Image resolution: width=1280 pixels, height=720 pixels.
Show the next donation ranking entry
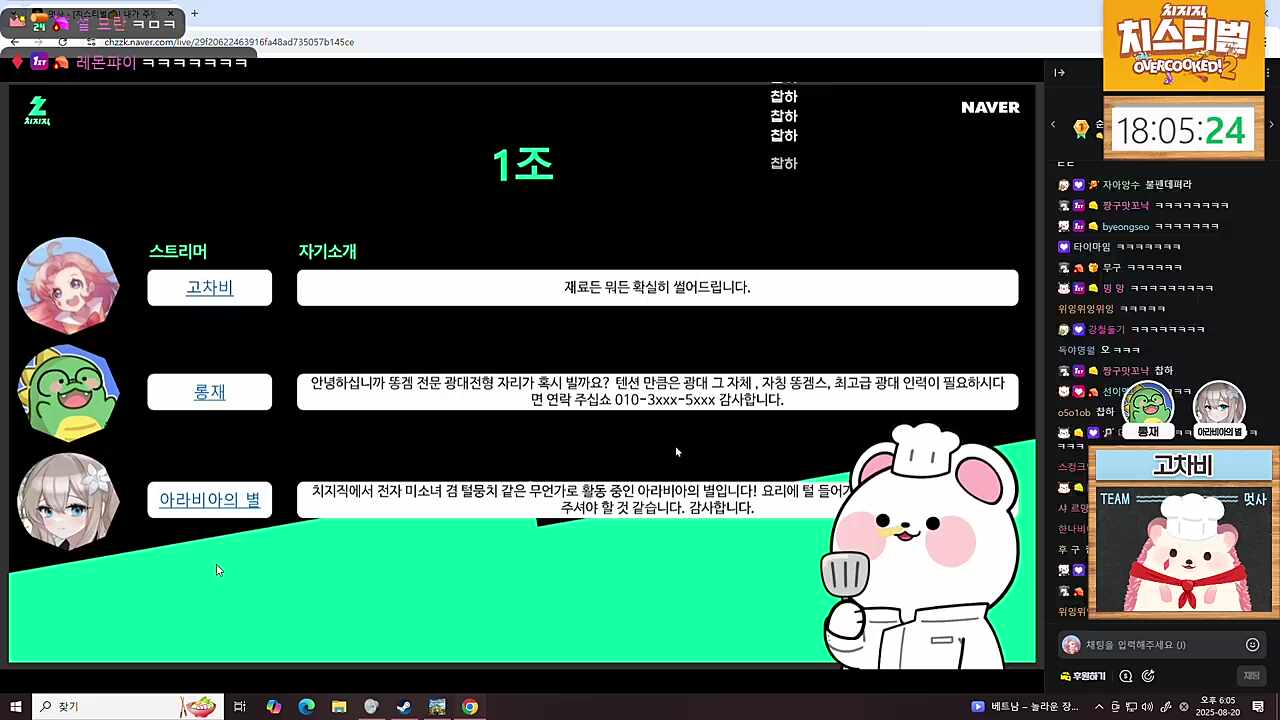(1271, 124)
